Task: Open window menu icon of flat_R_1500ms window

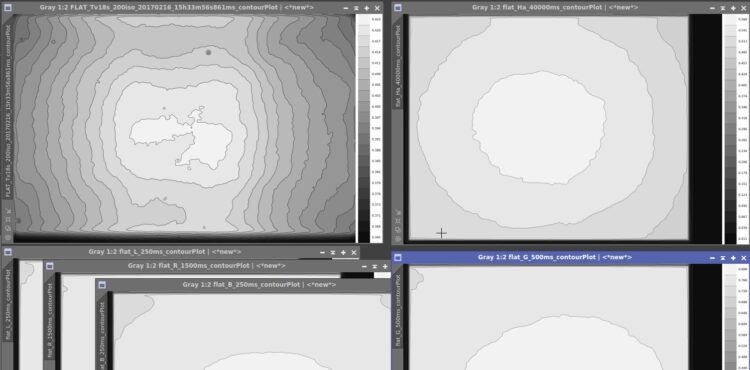Action: pos(50,266)
